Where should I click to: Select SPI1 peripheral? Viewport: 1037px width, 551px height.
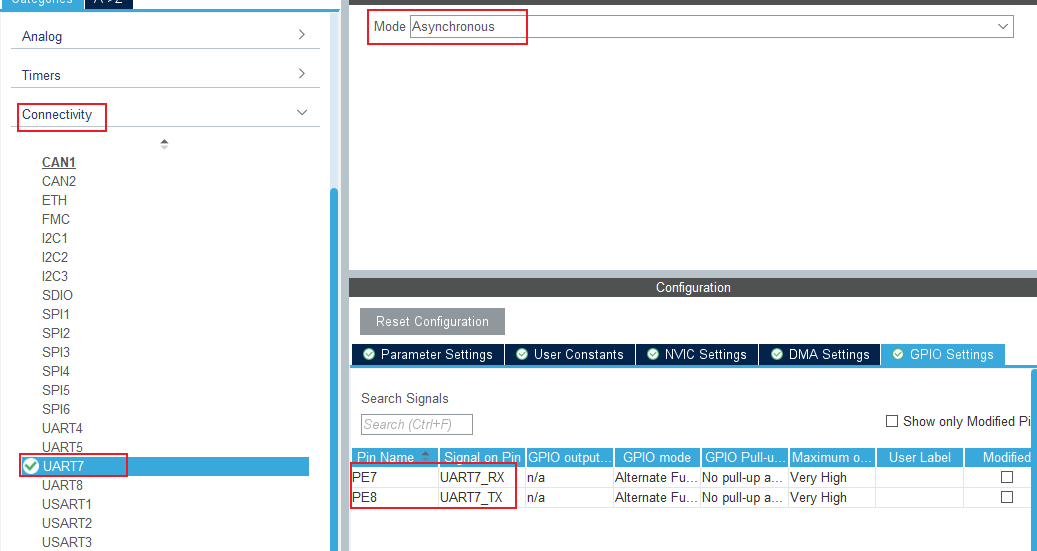(56, 314)
